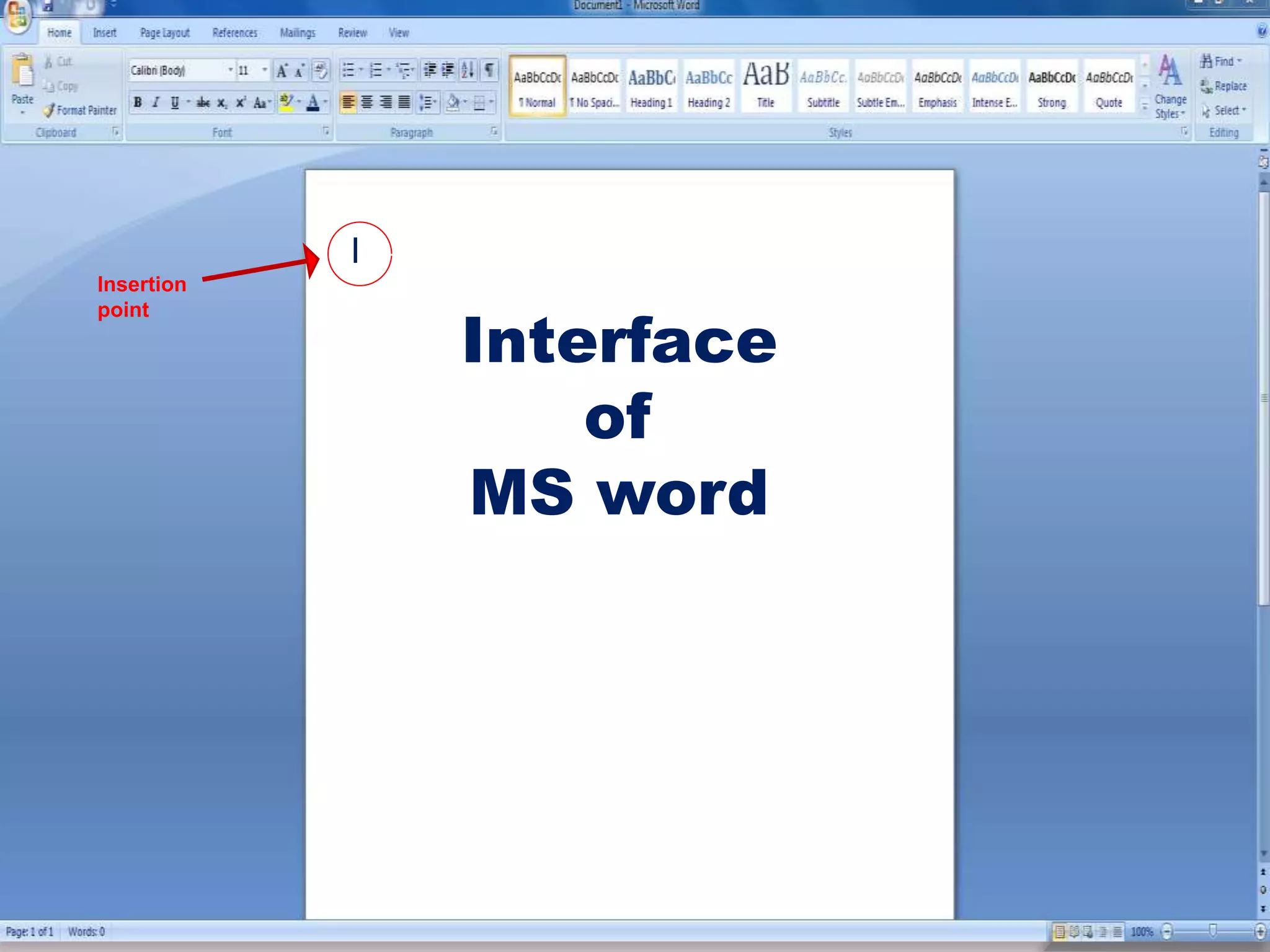The width and height of the screenshot is (1270, 952).
Task: Apply the Strong style
Action: tap(1052, 86)
